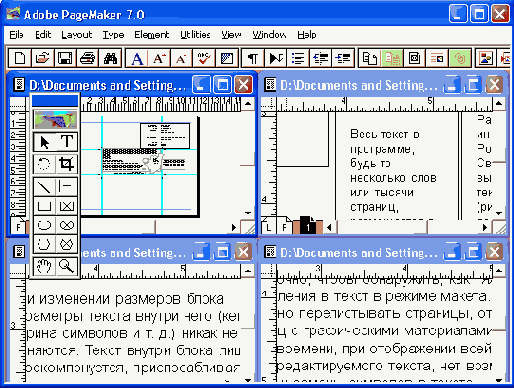Image resolution: width=514 pixels, height=388 pixels.
Task: Click the Increase Font Size icon
Action: pos(159,58)
